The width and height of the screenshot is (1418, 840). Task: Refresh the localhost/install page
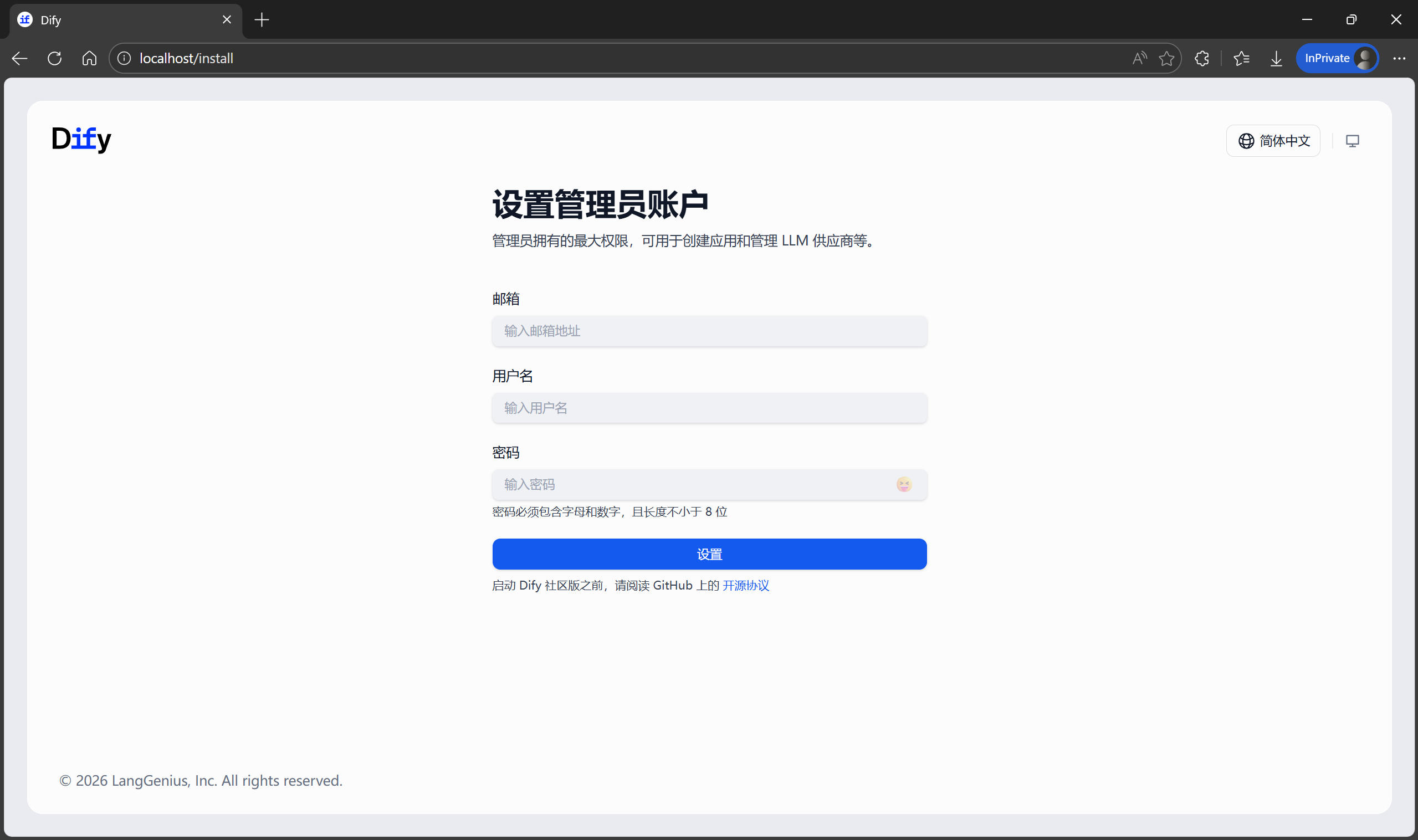(55, 58)
